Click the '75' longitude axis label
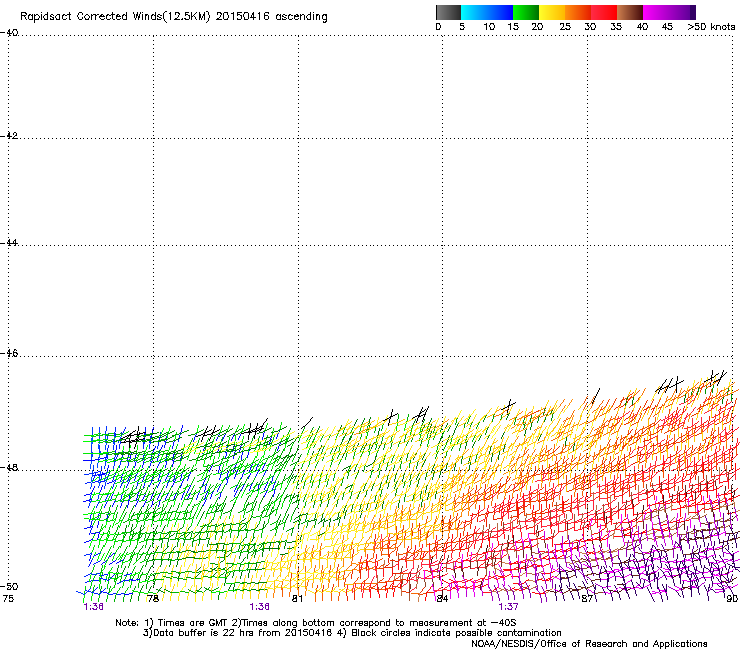The height and width of the screenshot is (650, 740). pos(8,599)
